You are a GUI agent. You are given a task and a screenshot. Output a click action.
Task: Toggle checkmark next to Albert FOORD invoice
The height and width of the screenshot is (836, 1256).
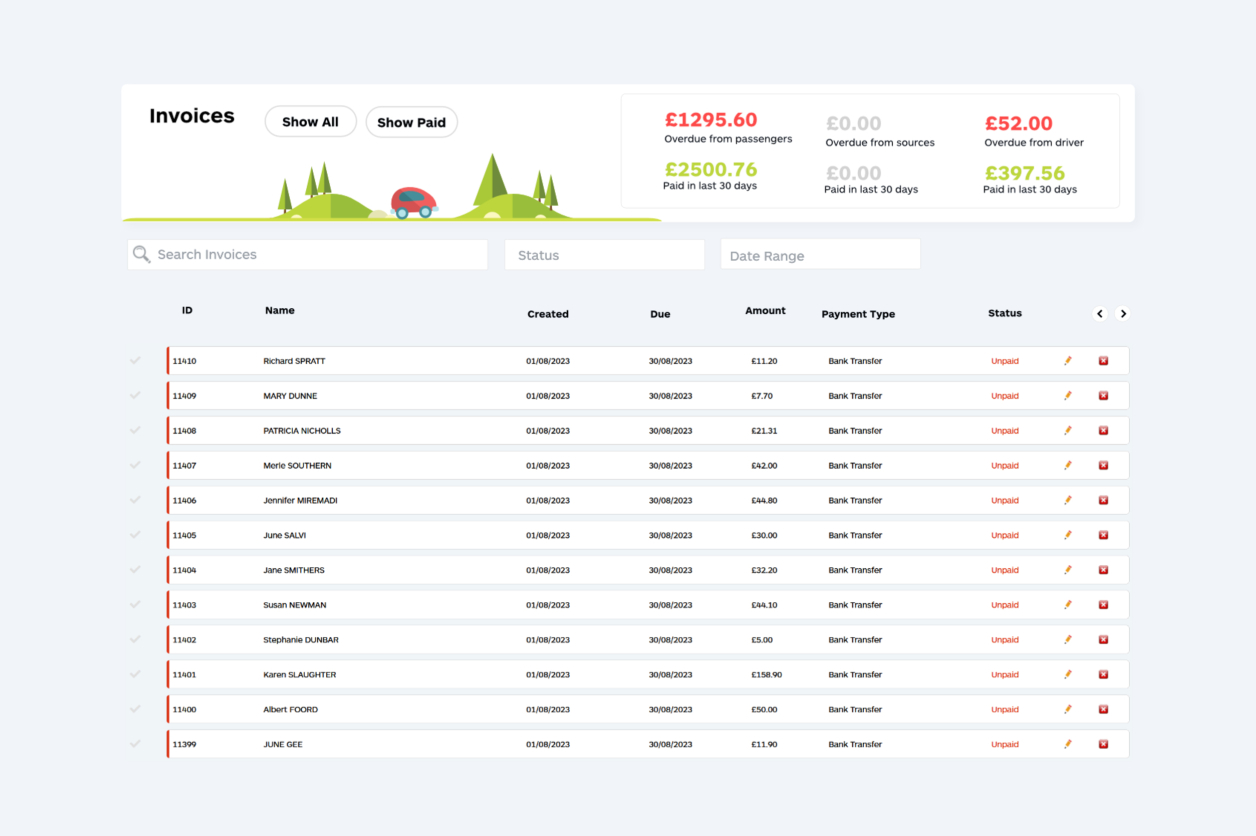click(135, 709)
